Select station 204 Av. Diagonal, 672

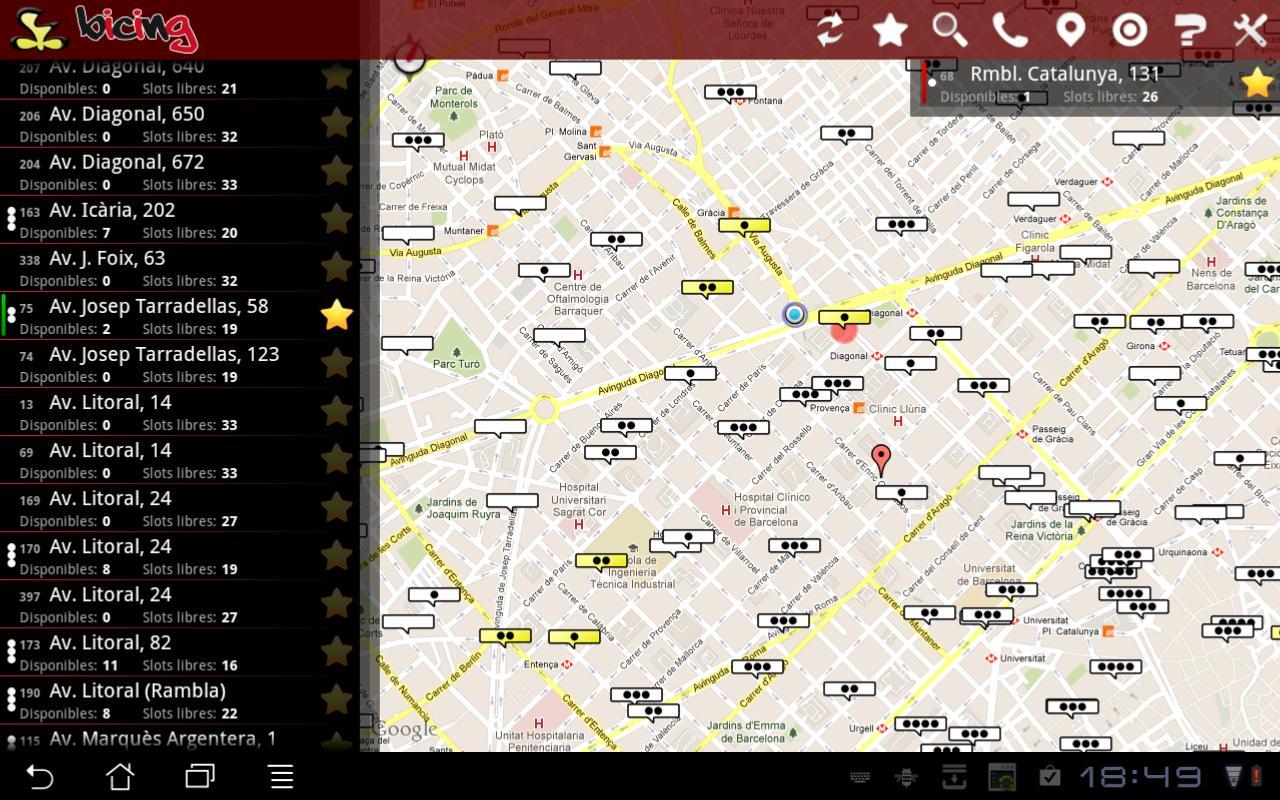tap(180, 172)
